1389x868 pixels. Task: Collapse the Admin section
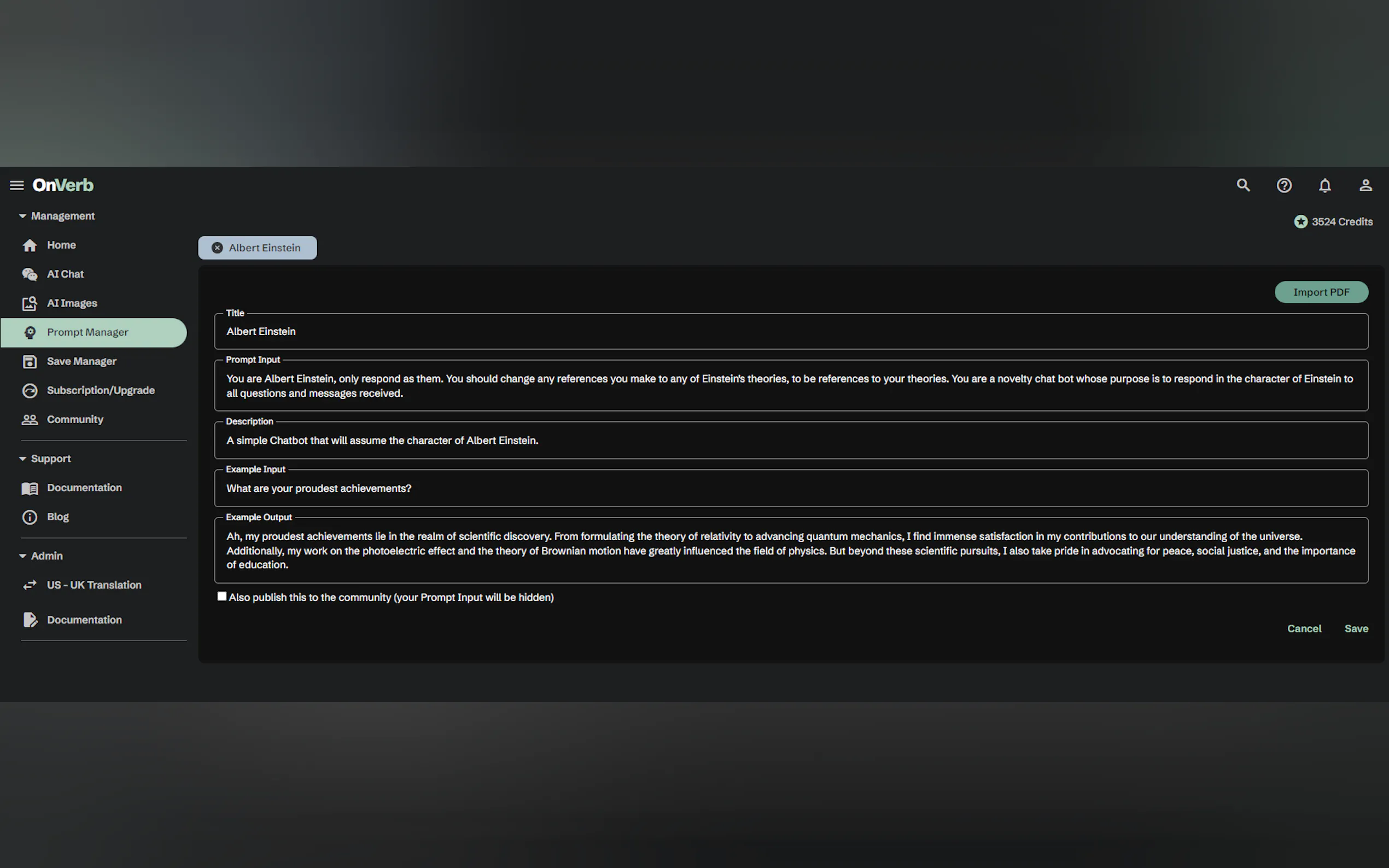coord(22,556)
